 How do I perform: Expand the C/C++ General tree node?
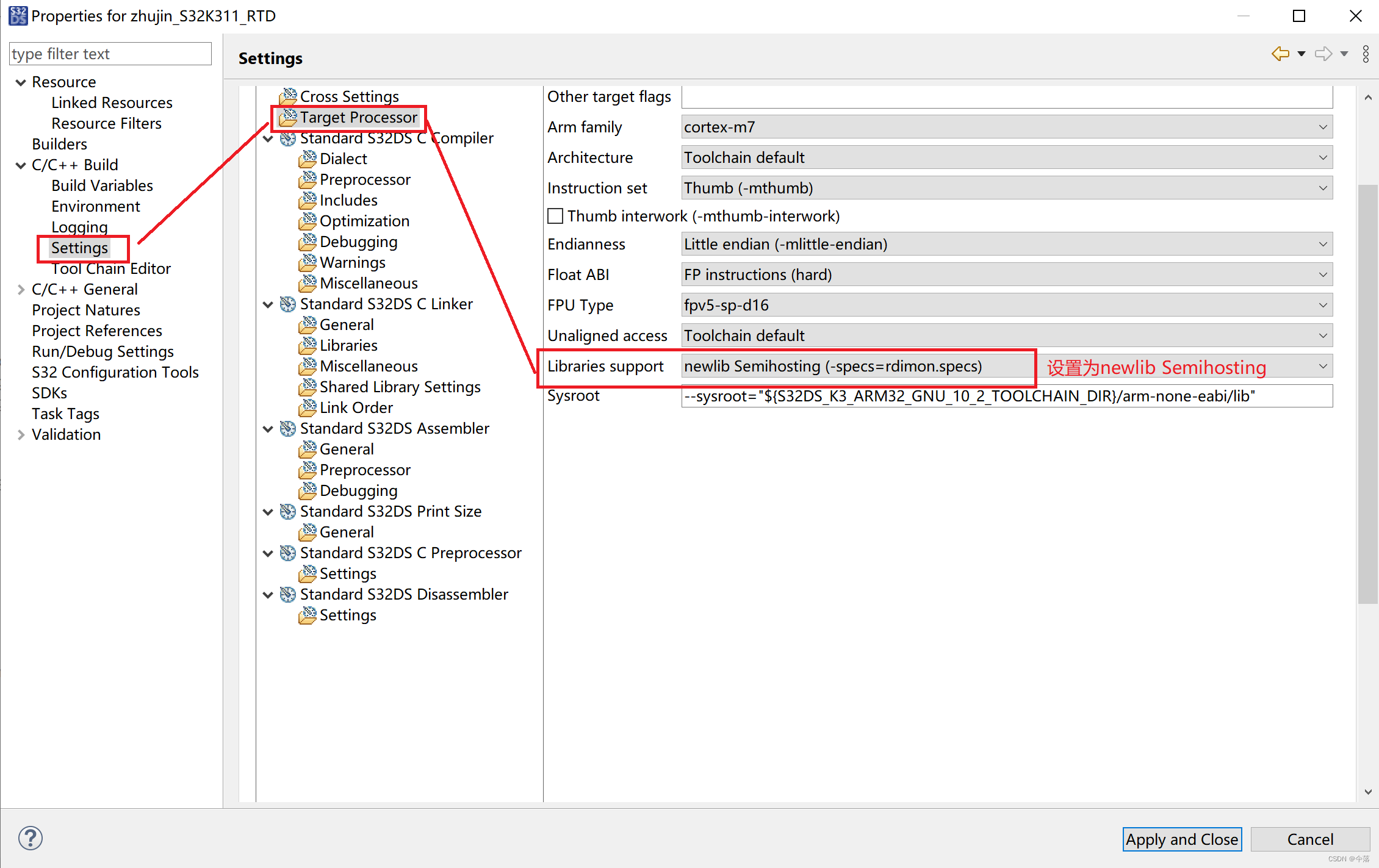(x=21, y=290)
